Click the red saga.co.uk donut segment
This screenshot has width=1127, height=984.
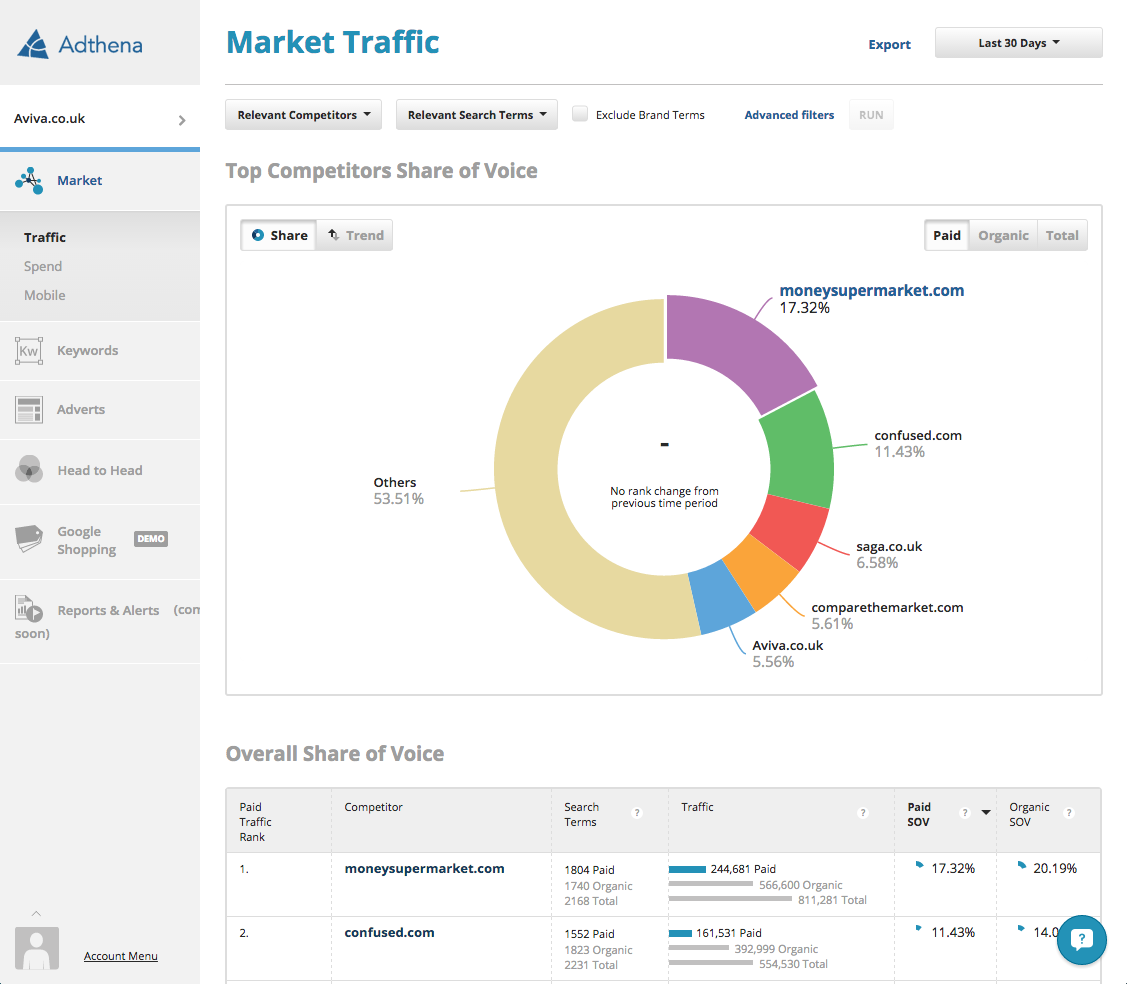pyautogui.click(x=789, y=532)
